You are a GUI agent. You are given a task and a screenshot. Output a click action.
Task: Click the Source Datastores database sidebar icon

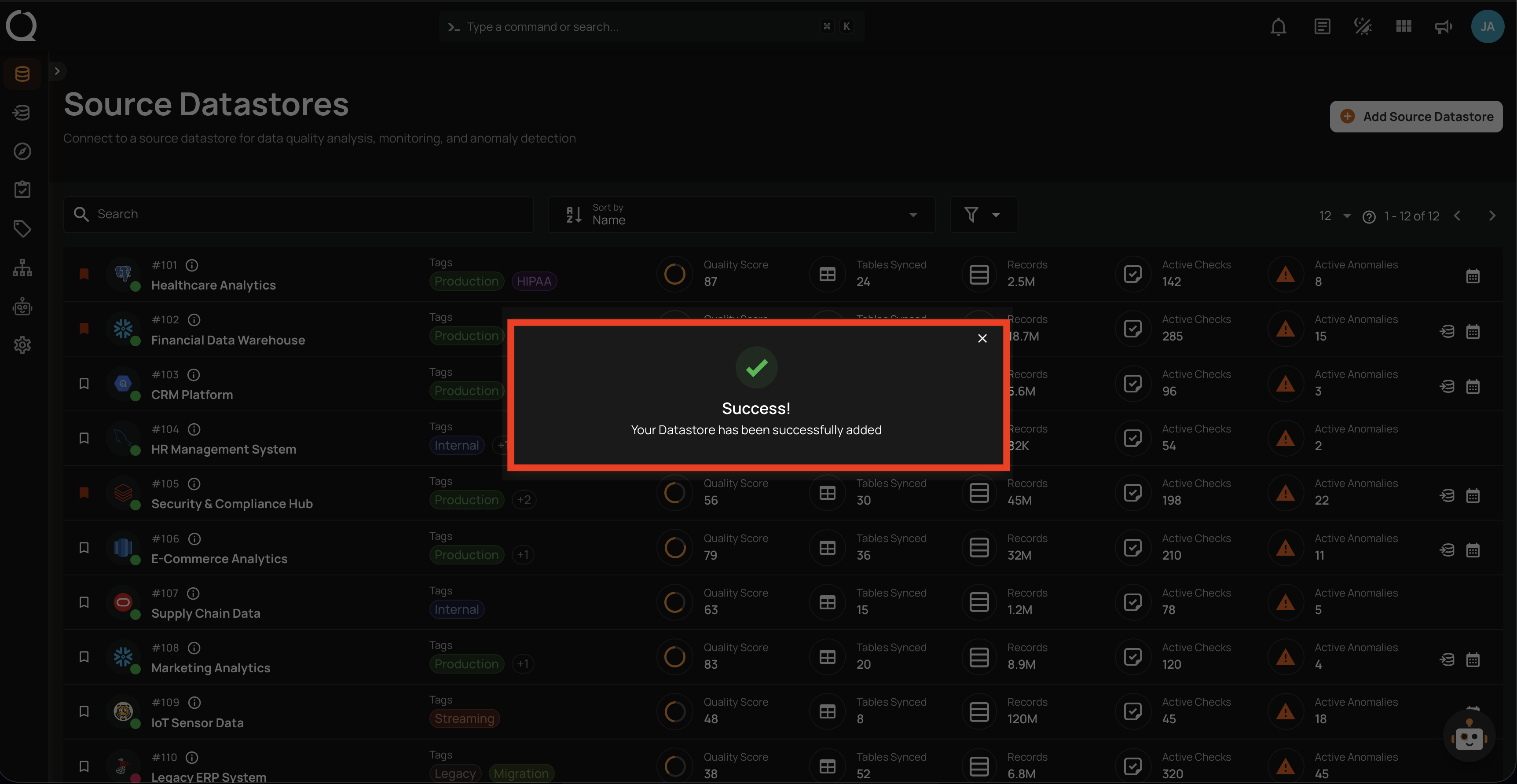click(22, 73)
